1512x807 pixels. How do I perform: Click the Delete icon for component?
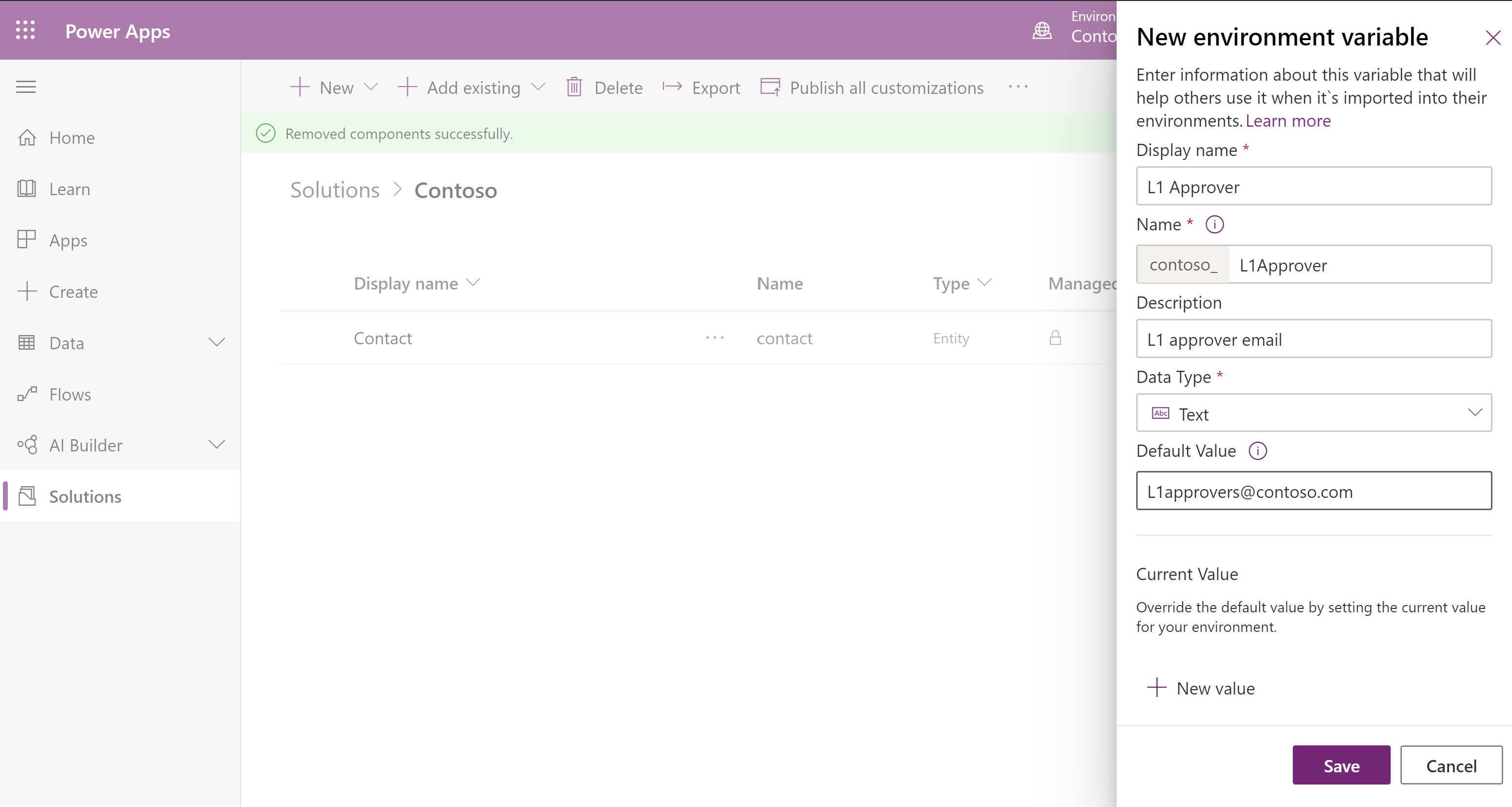574,88
